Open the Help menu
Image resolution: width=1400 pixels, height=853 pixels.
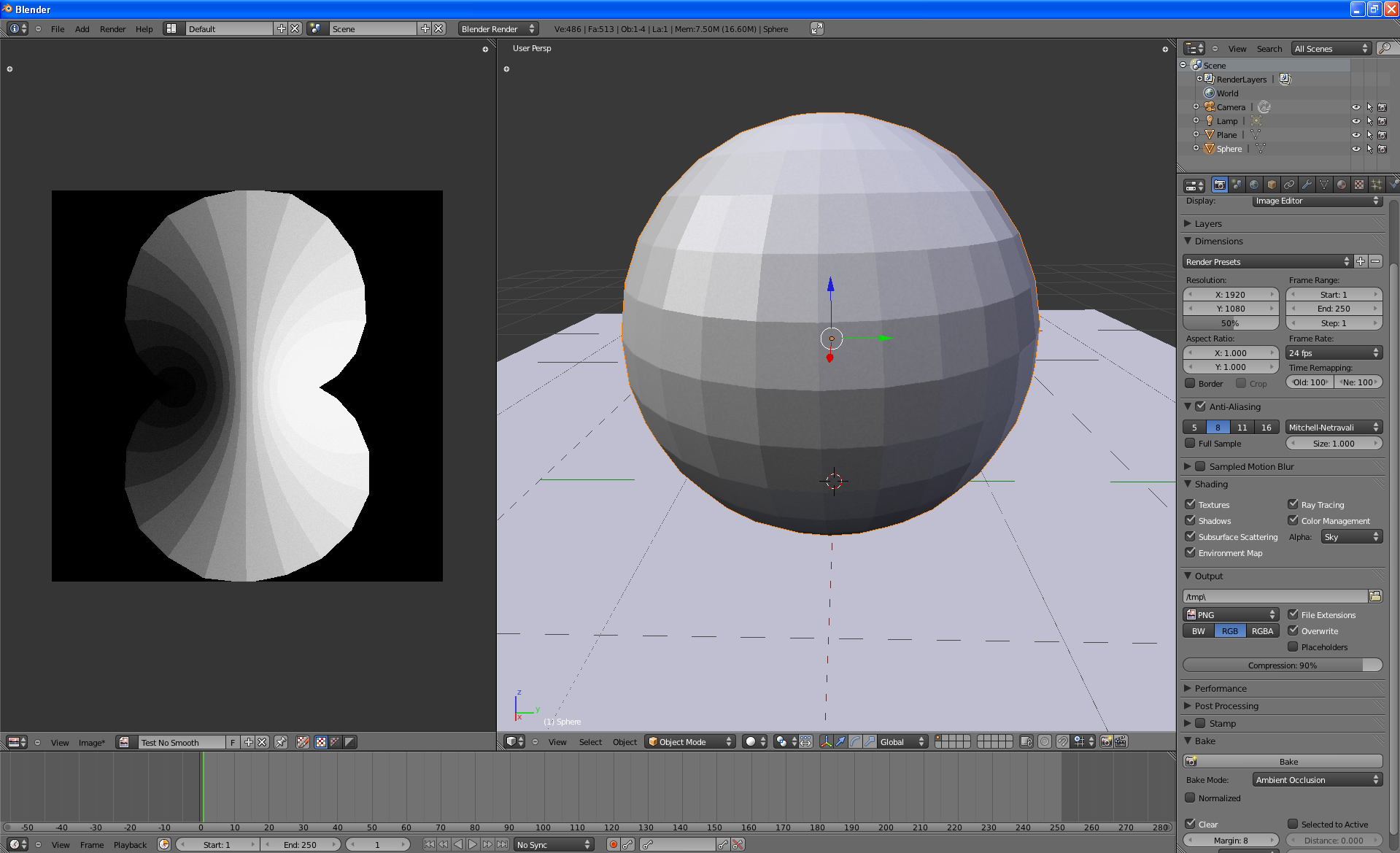(x=144, y=29)
